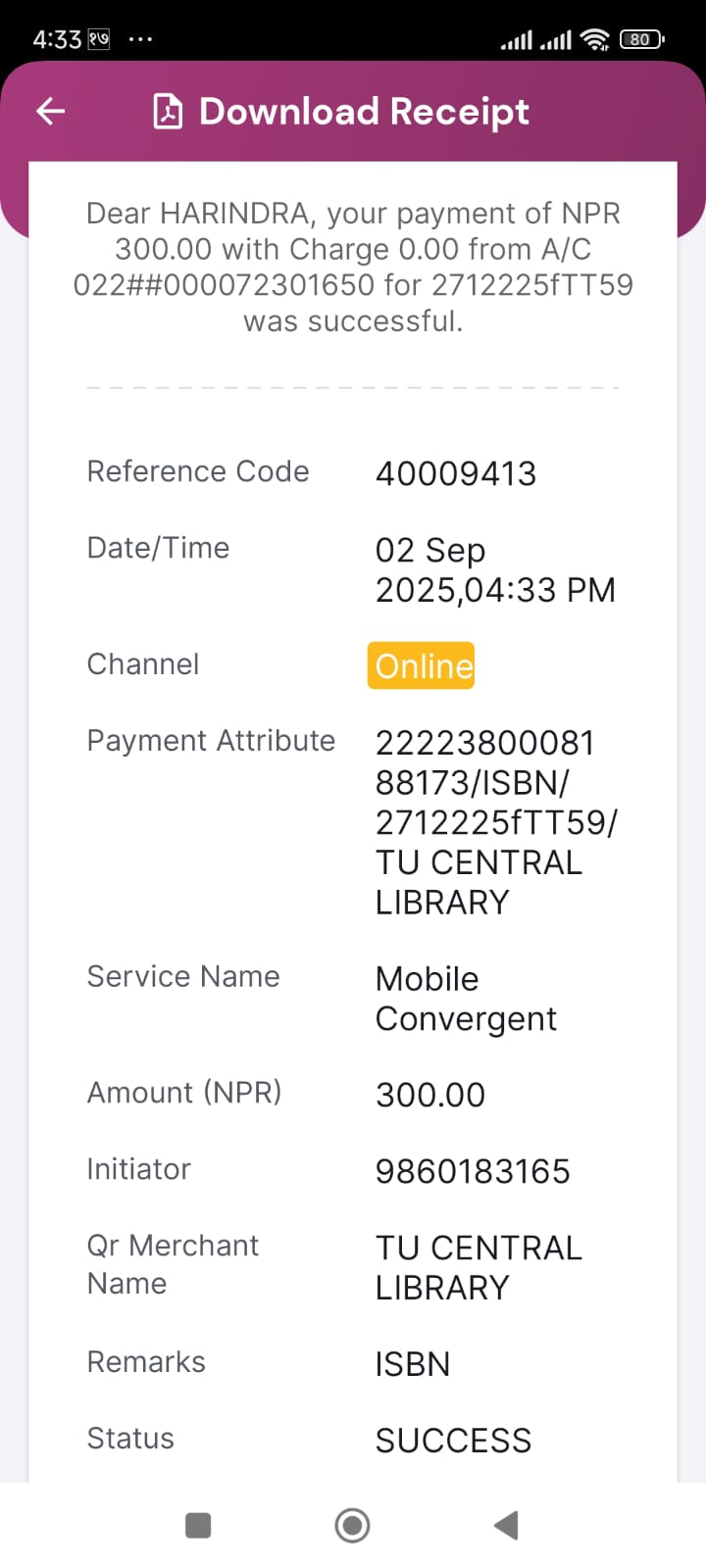This screenshot has width=706, height=1568.
Task: Tap the yellow Online channel badge
Action: [421, 665]
